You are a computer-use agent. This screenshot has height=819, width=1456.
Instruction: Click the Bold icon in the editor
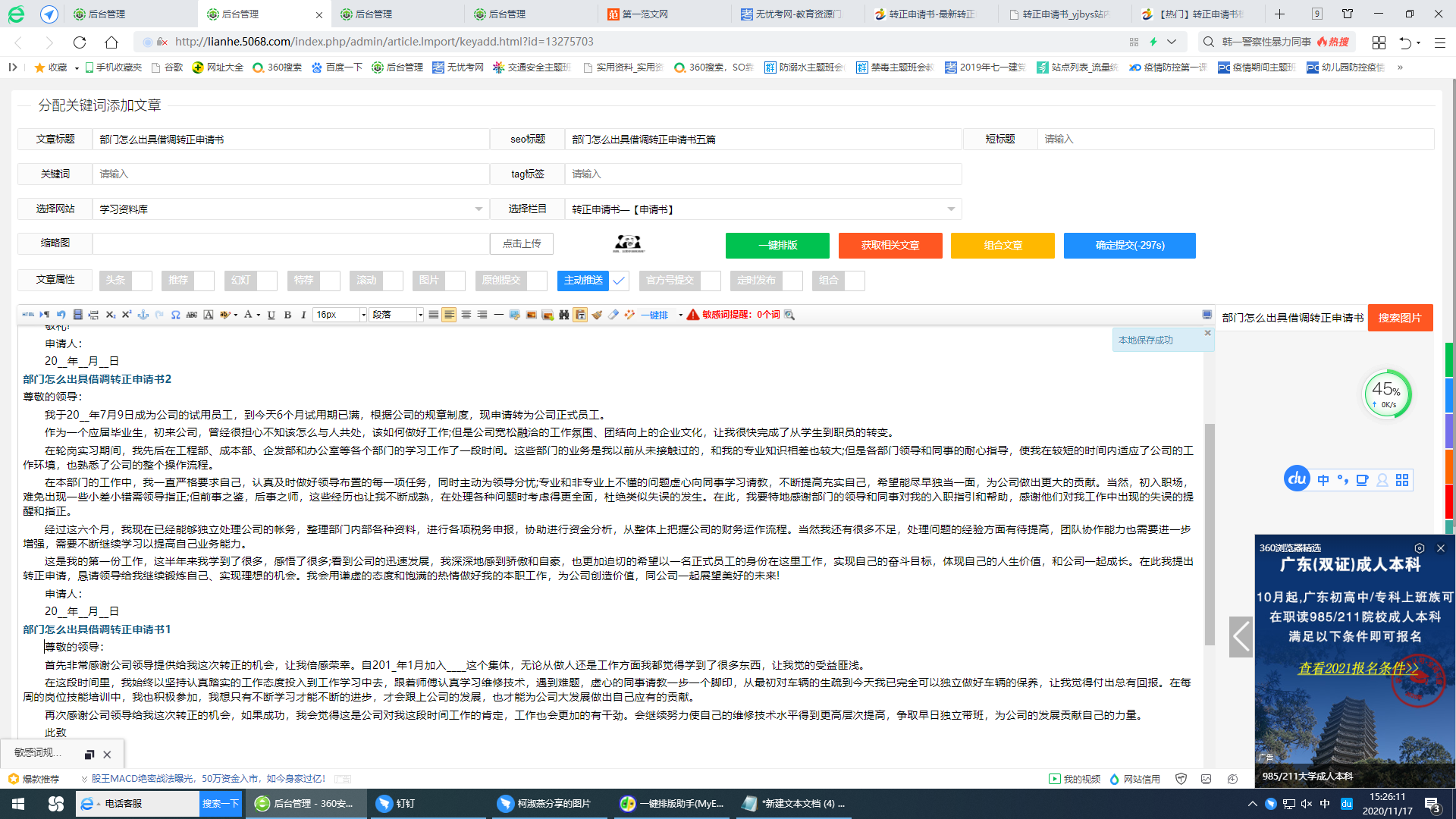click(287, 314)
